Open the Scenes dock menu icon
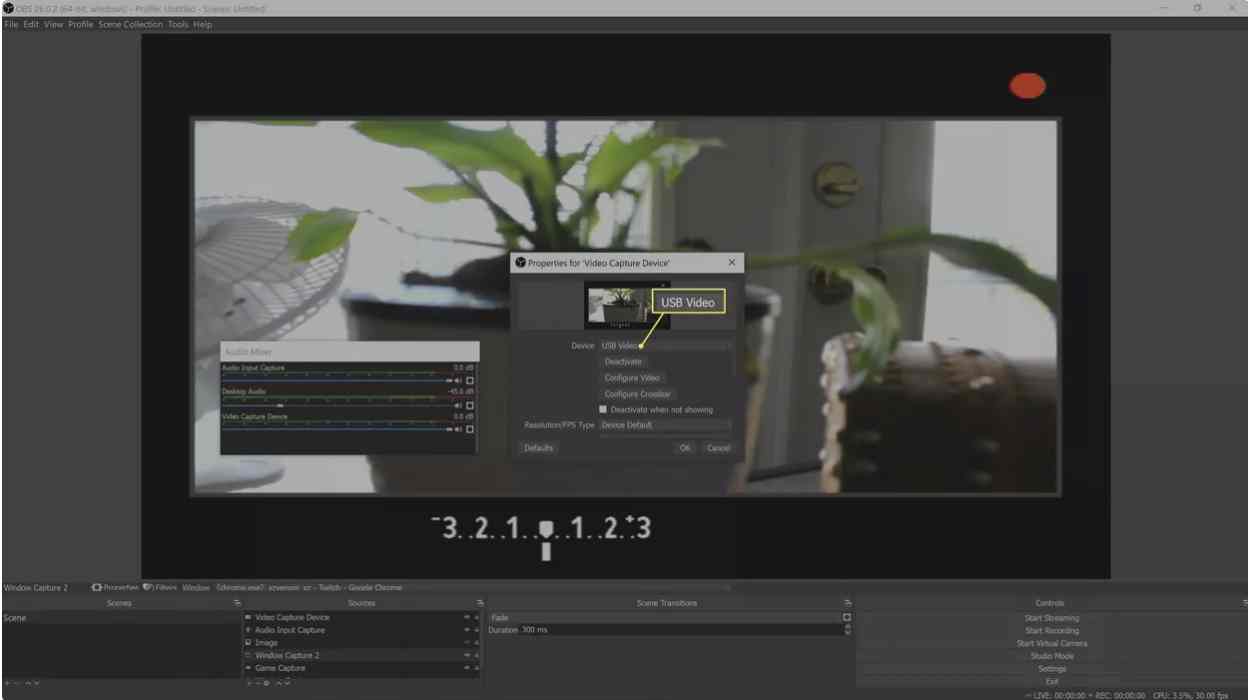 [x=237, y=603]
